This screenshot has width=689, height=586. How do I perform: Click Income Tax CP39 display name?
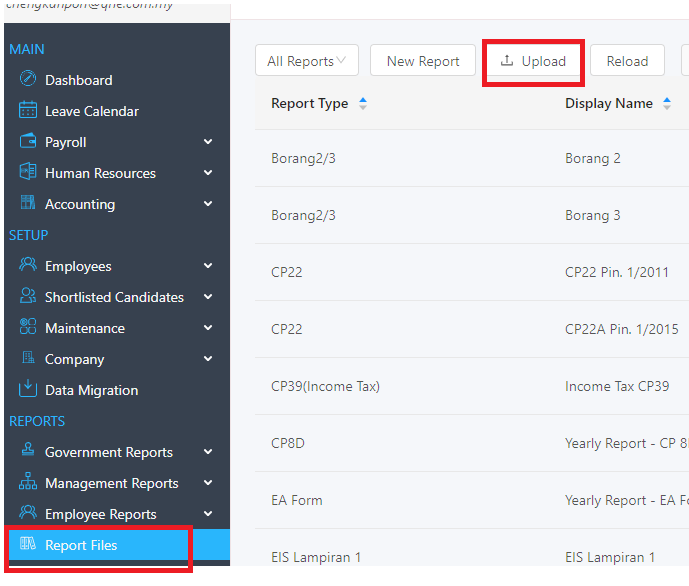(x=617, y=387)
